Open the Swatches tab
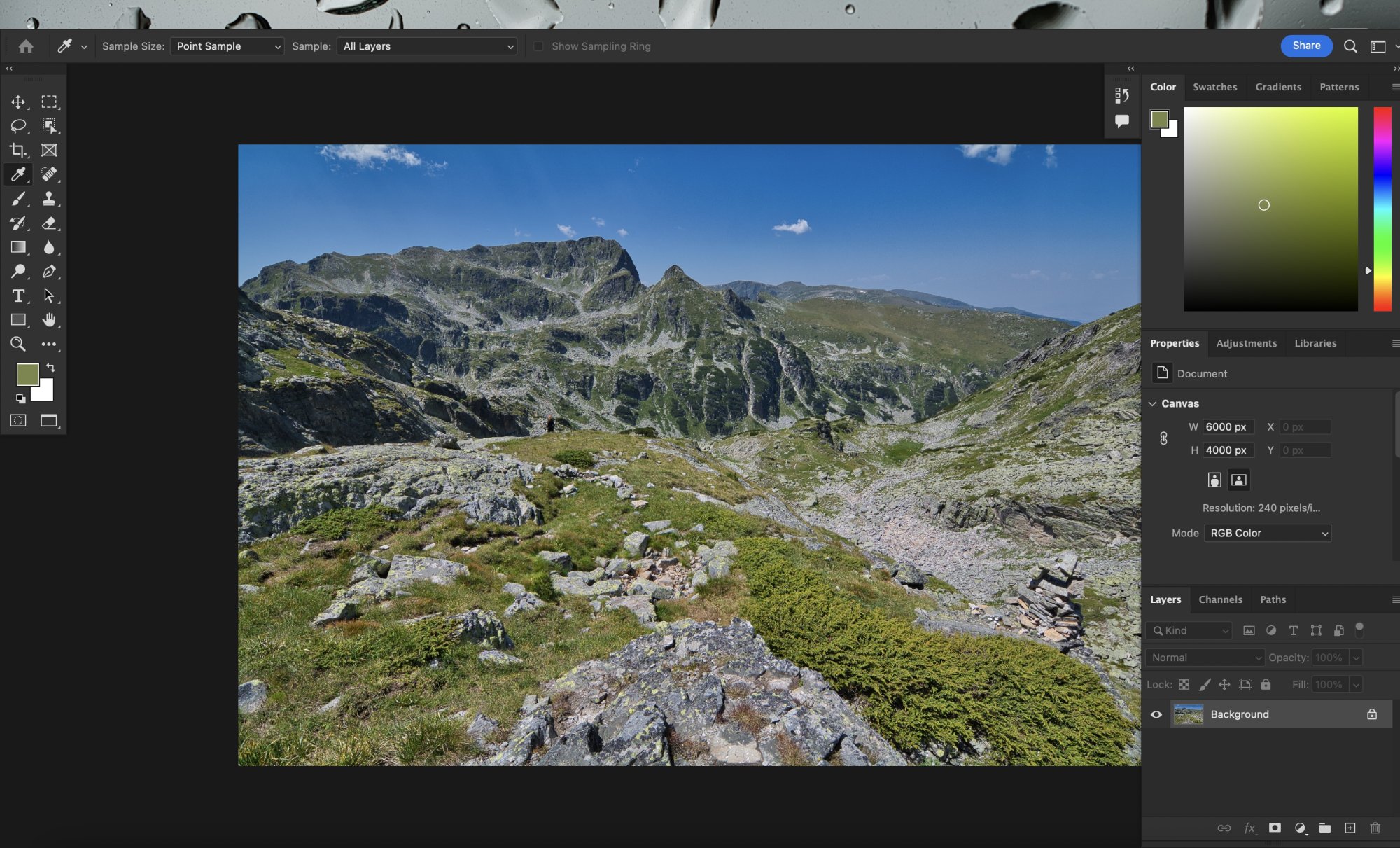1400x848 pixels. [x=1215, y=87]
